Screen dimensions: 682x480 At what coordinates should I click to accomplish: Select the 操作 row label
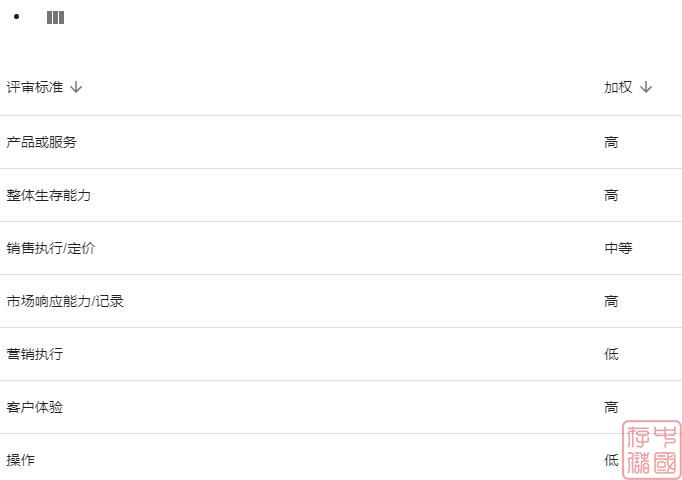[20, 460]
